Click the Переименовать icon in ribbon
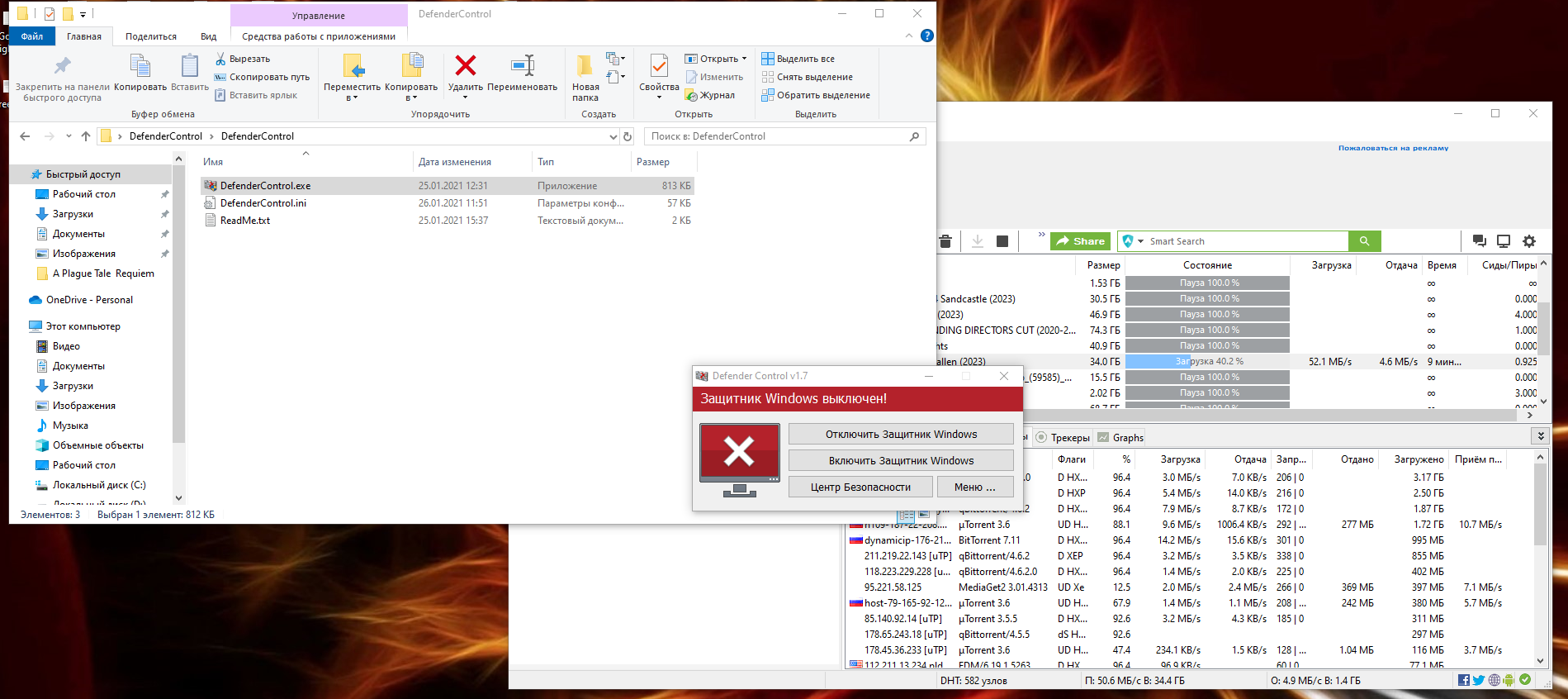Image resolution: width=1568 pixels, height=699 pixels. [x=522, y=66]
